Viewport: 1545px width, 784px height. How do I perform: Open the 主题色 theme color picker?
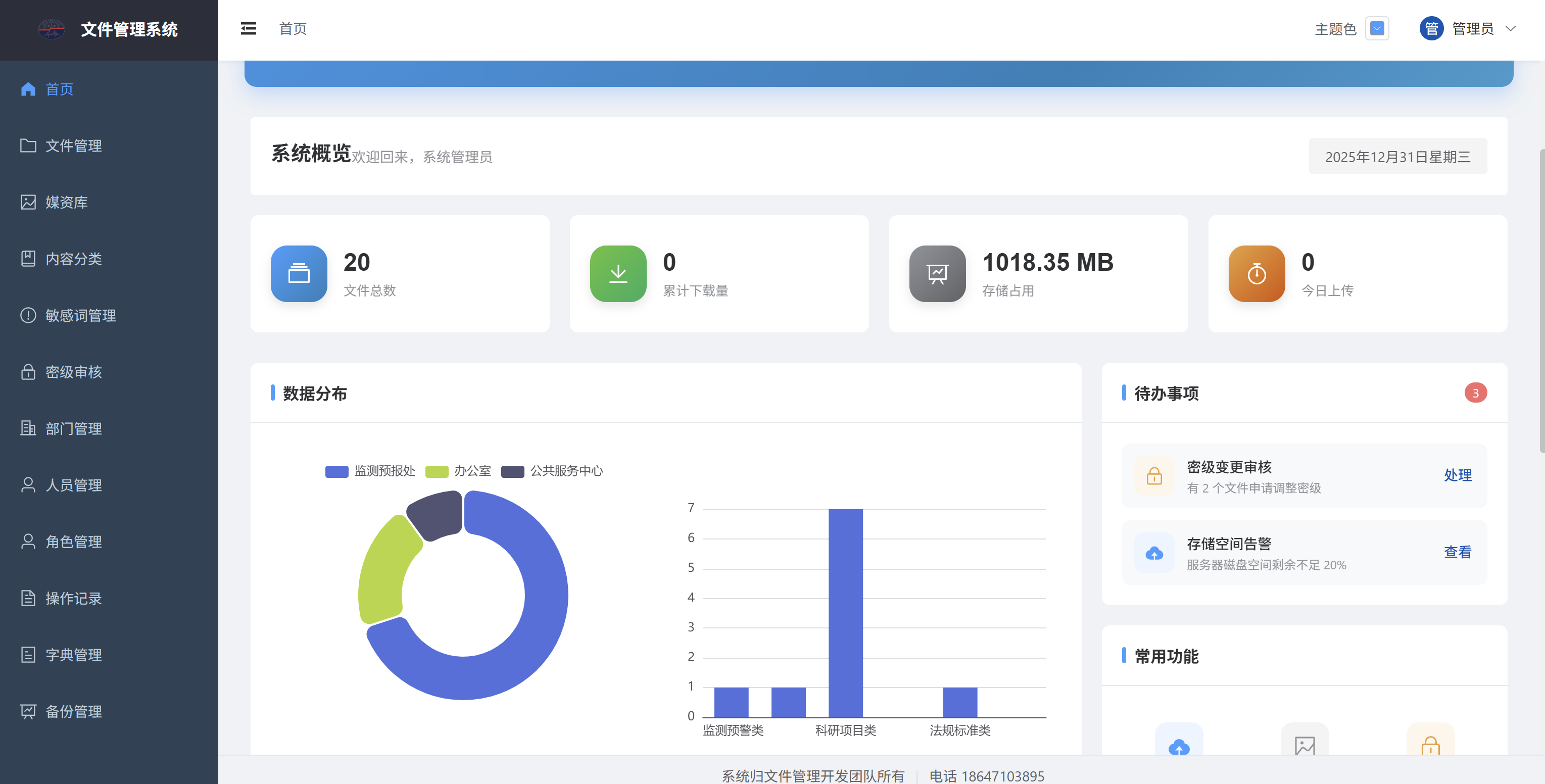pyautogui.click(x=1377, y=28)
